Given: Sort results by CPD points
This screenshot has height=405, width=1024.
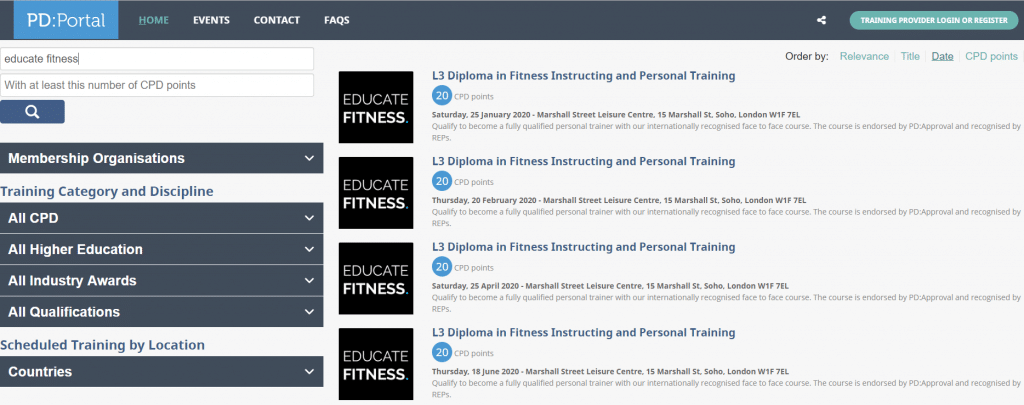Looking at the screenshot, I should coord(991,56).
